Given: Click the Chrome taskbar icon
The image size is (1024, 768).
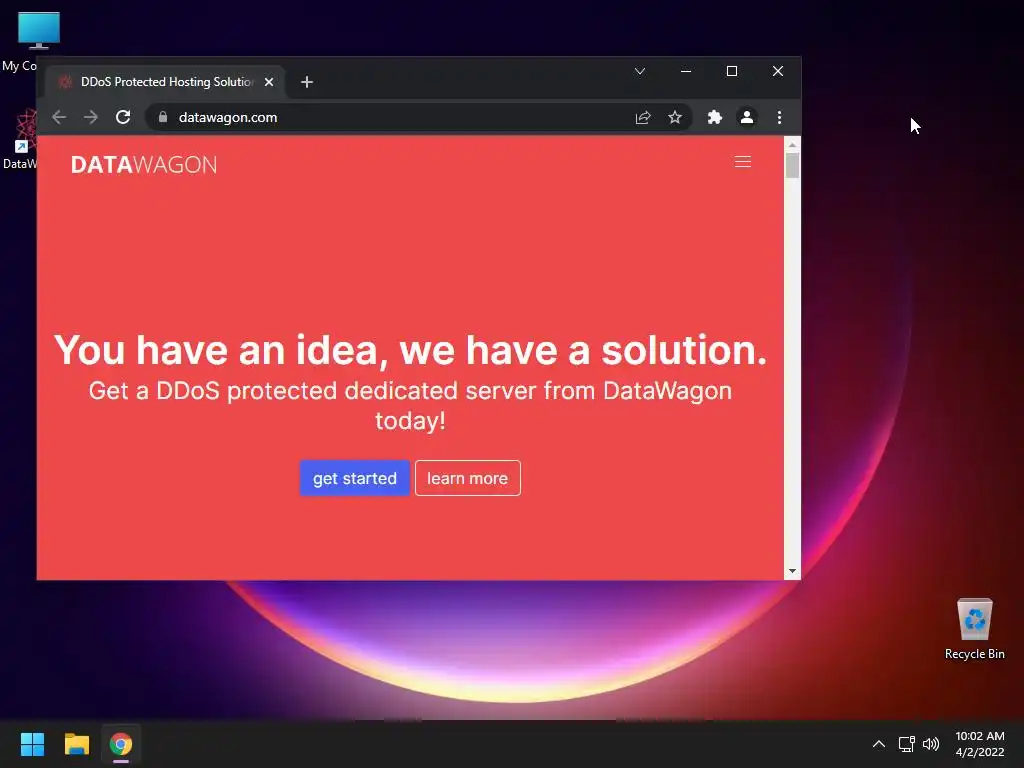Looking at the screenshot, I should [x=121, y=744].
